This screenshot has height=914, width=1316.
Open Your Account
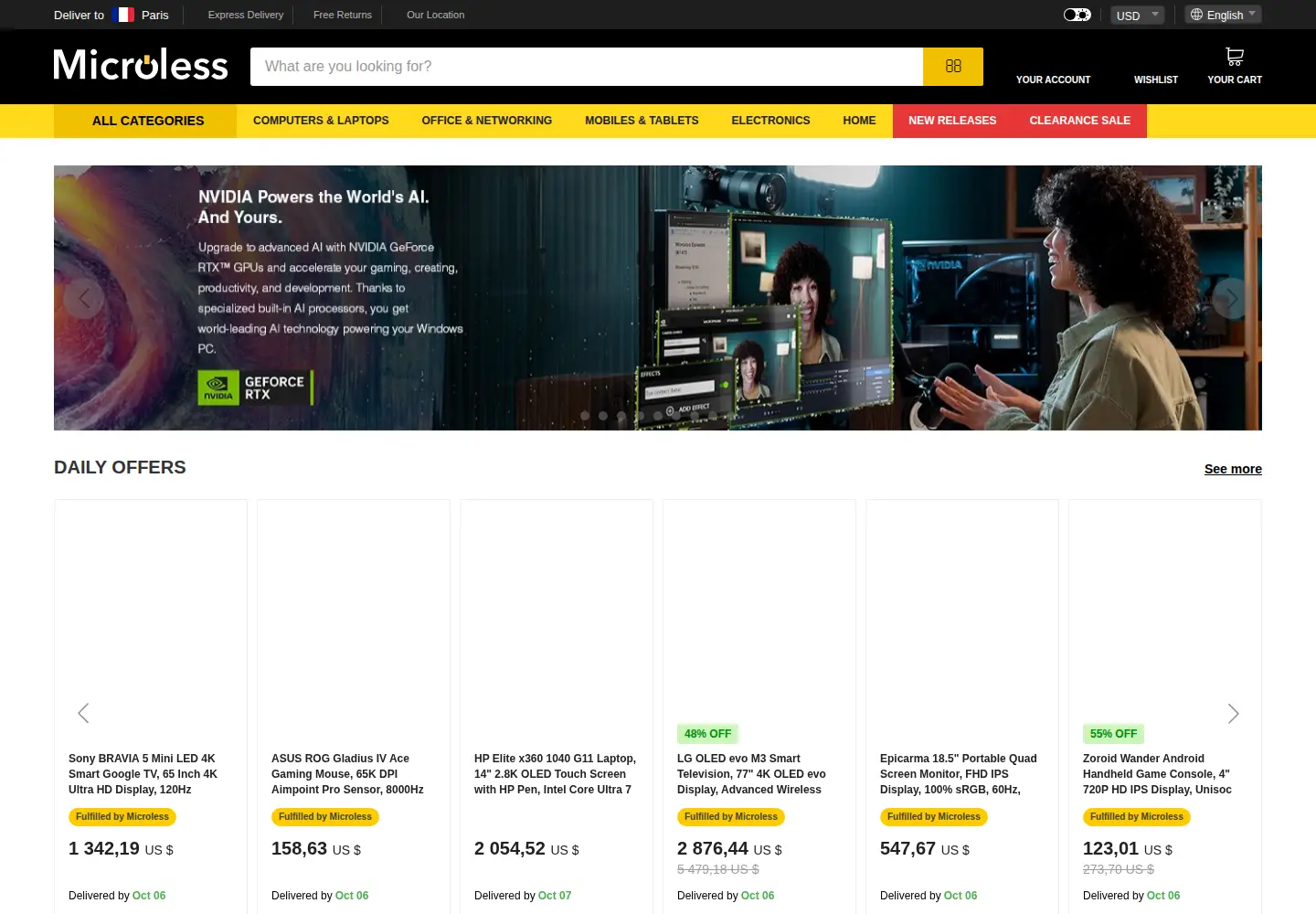(x=1053, y=80)
